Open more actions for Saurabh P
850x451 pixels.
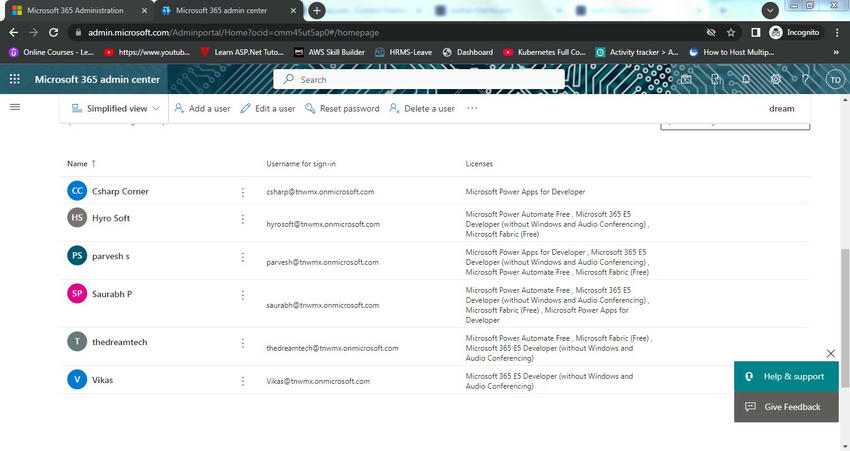pos(243,295)
